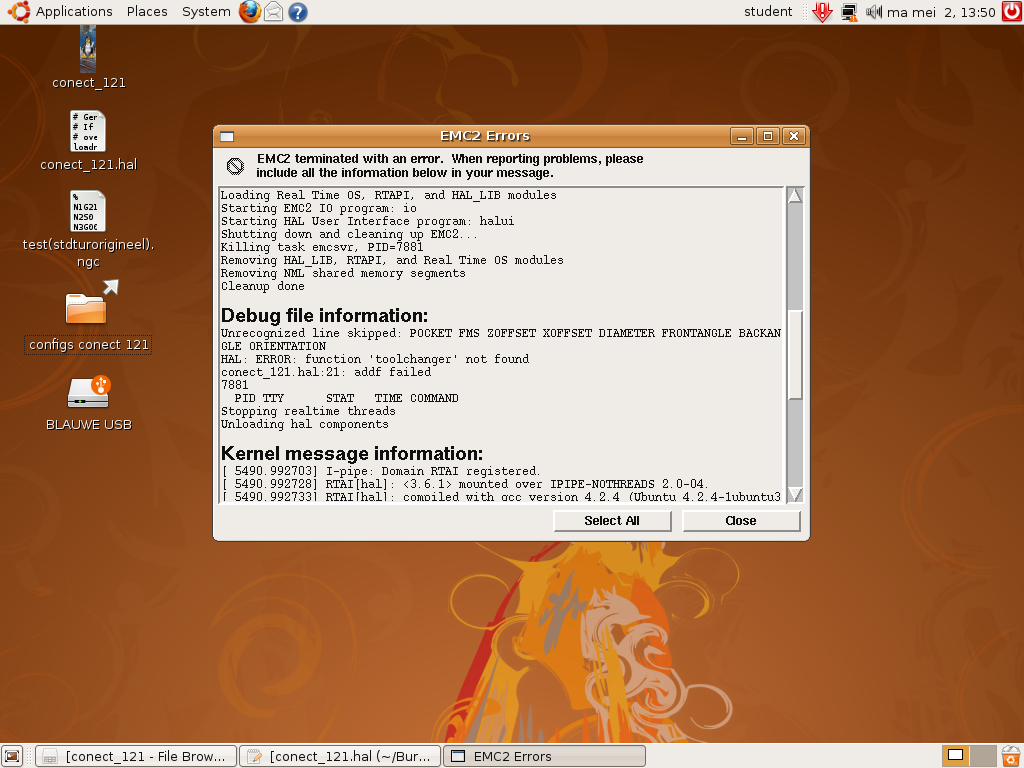Click the scrollbar up arrow in error log
1024x768 pixels.
[x=795, y=195]
